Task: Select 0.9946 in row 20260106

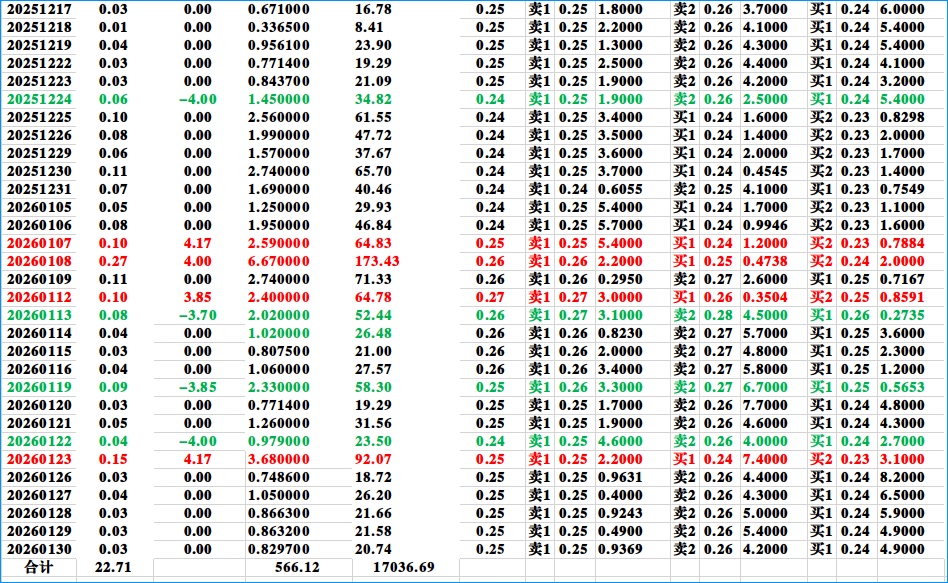Action: tap(765, 226)
